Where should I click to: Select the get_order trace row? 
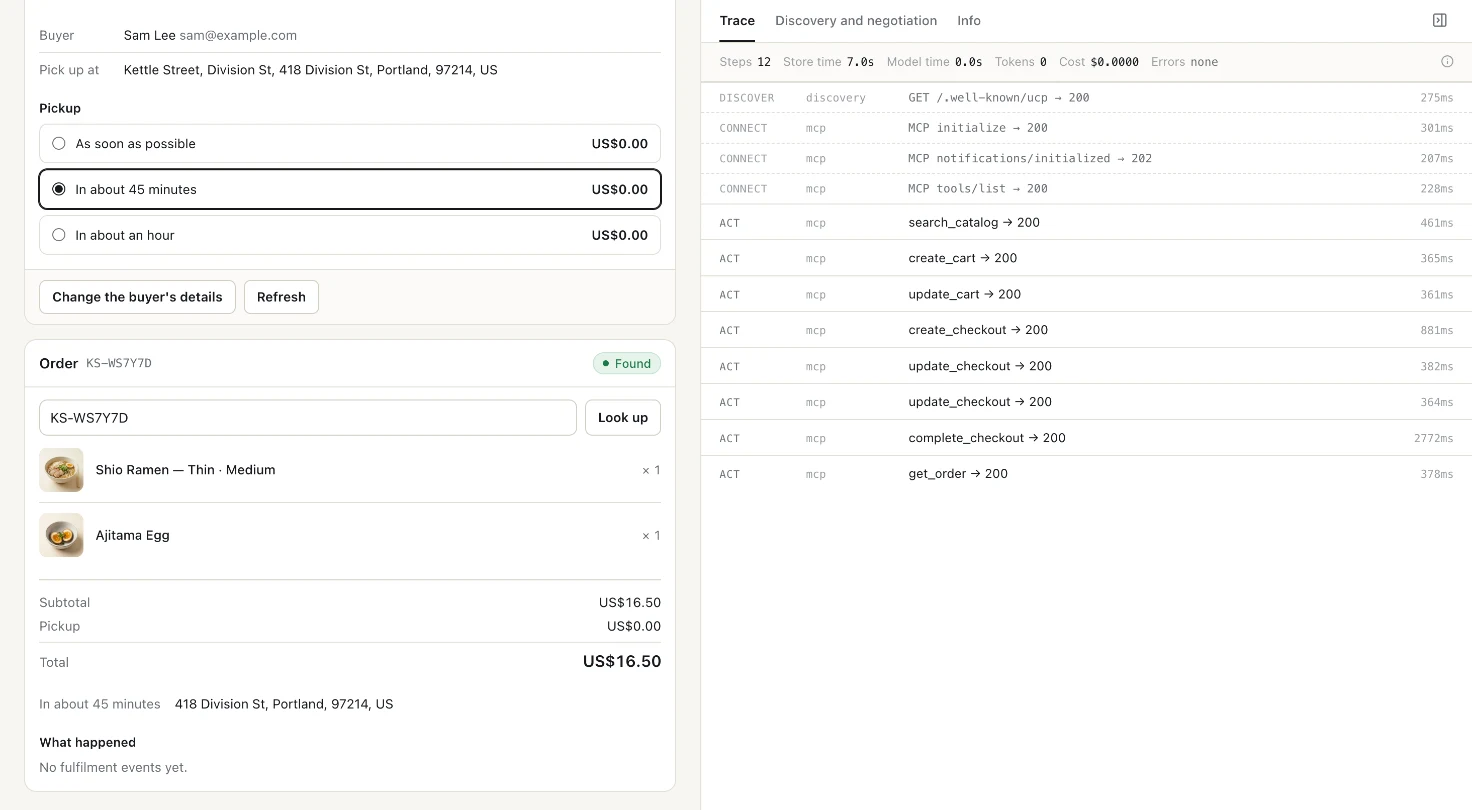tap(1086, 474)
